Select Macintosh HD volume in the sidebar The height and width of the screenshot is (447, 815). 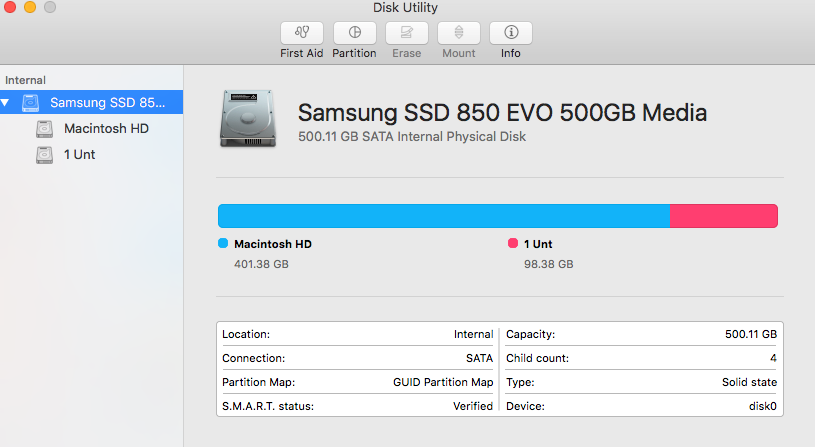tap(106, 128)
